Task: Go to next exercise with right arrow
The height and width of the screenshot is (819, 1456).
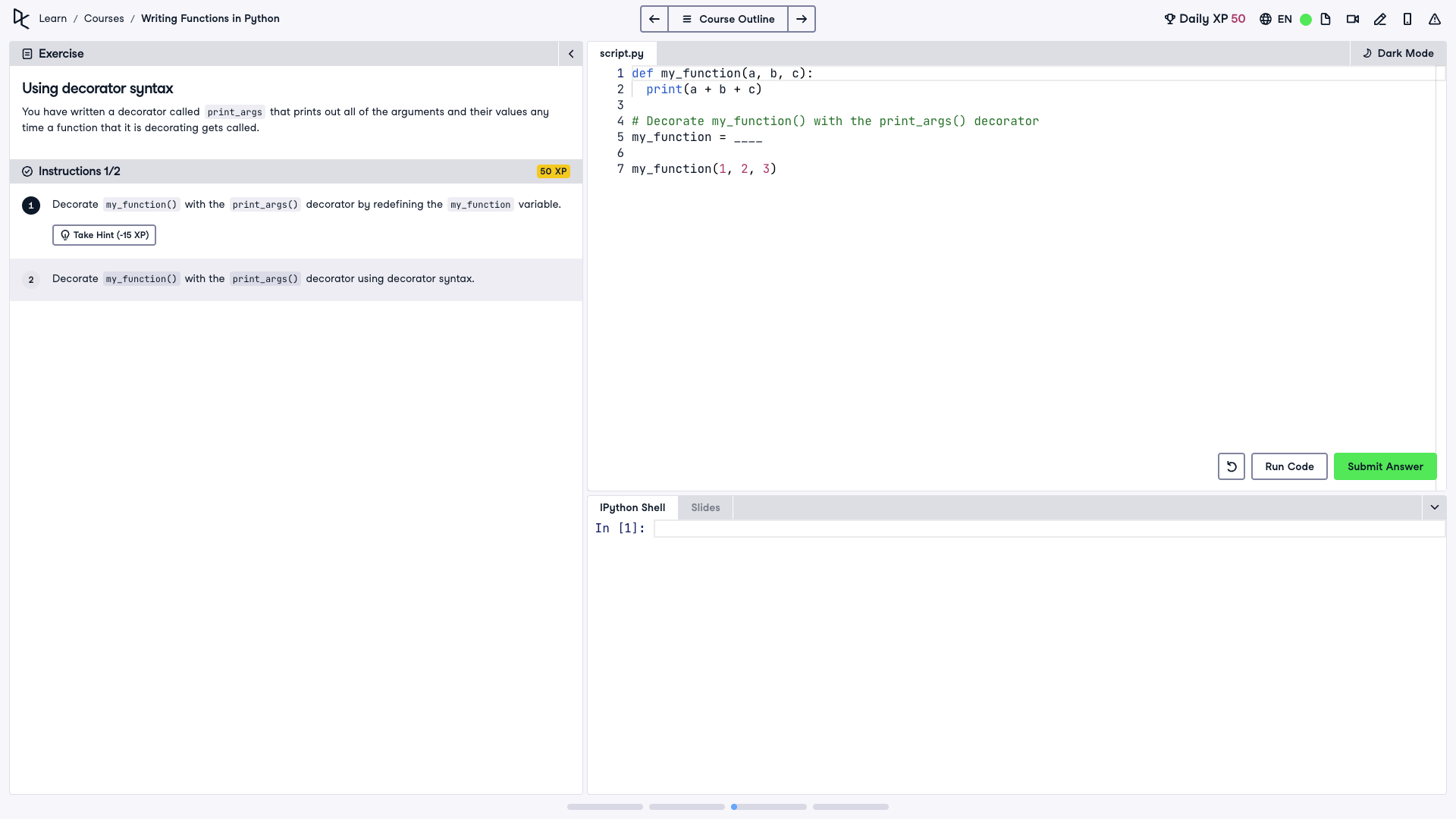Action: tap(802, 19)
